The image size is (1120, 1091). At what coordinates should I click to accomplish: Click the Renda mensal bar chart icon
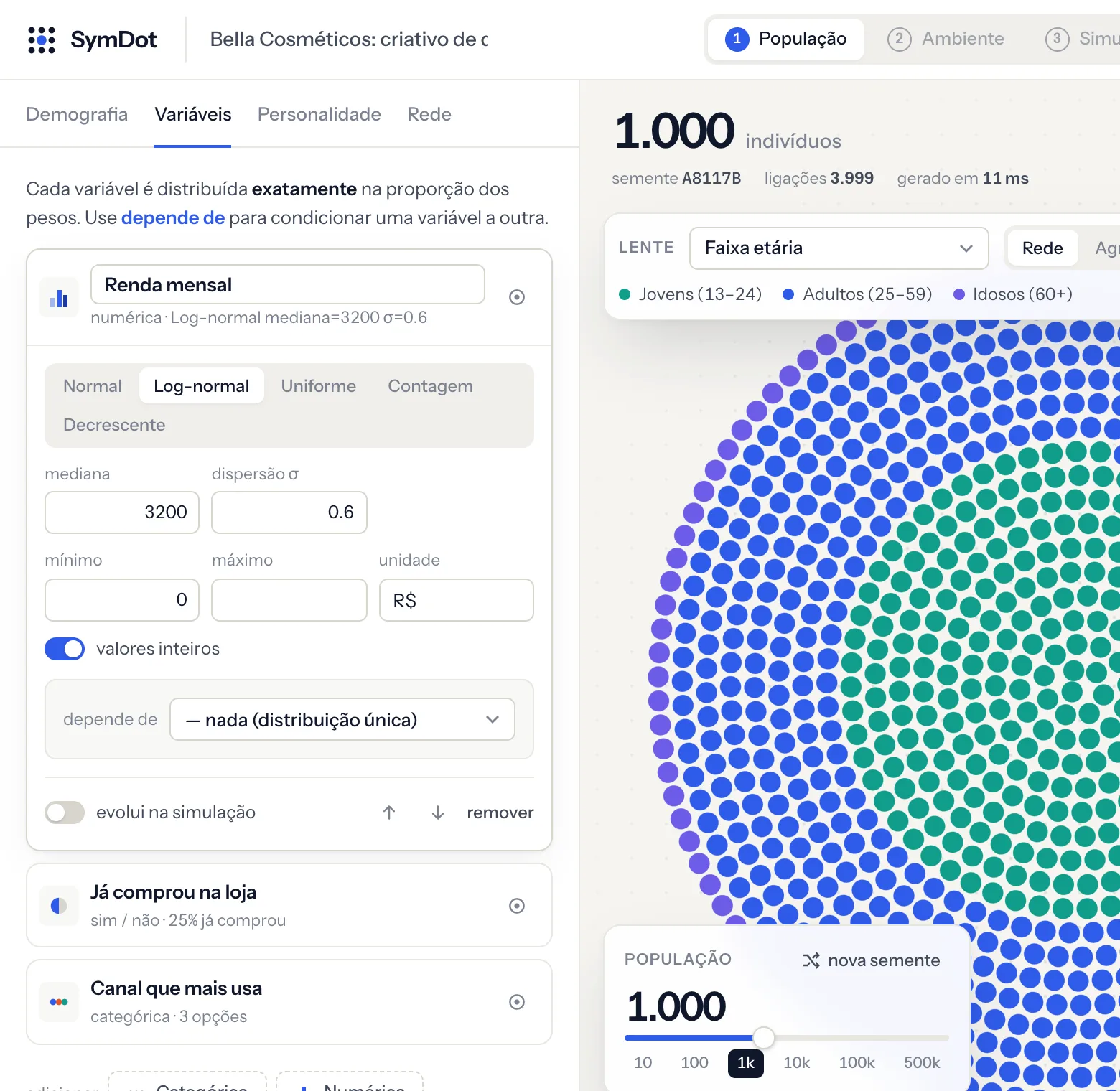click(x=59, y=298)
